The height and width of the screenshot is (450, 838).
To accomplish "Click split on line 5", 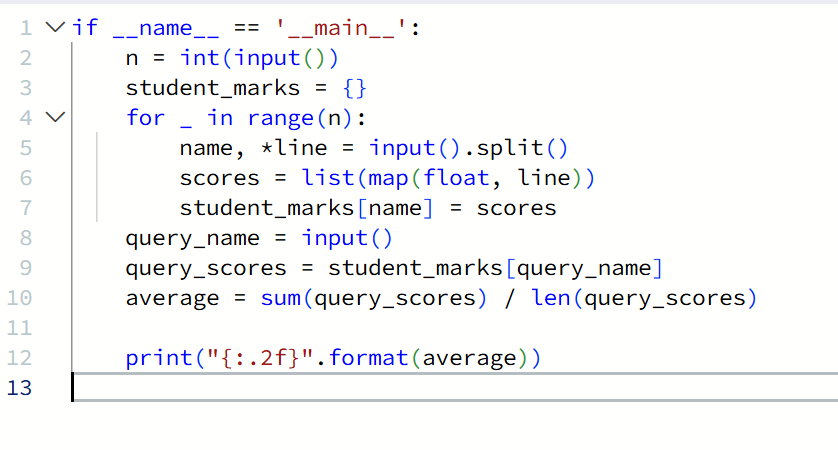I will (x=509, y=148).
